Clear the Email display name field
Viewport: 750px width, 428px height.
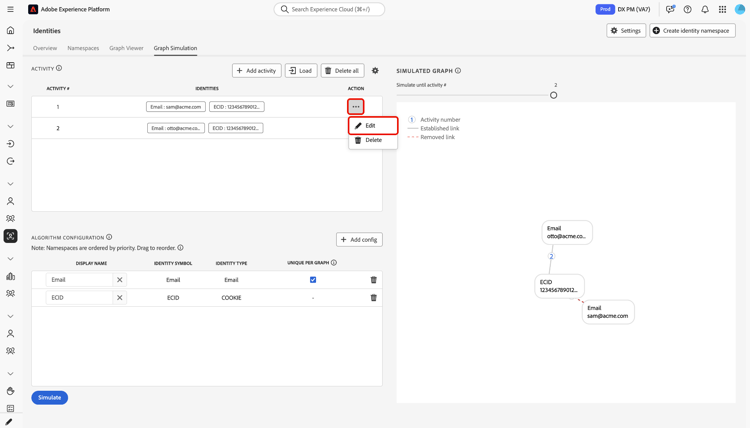pyautogui.click(x=120, y=280)
